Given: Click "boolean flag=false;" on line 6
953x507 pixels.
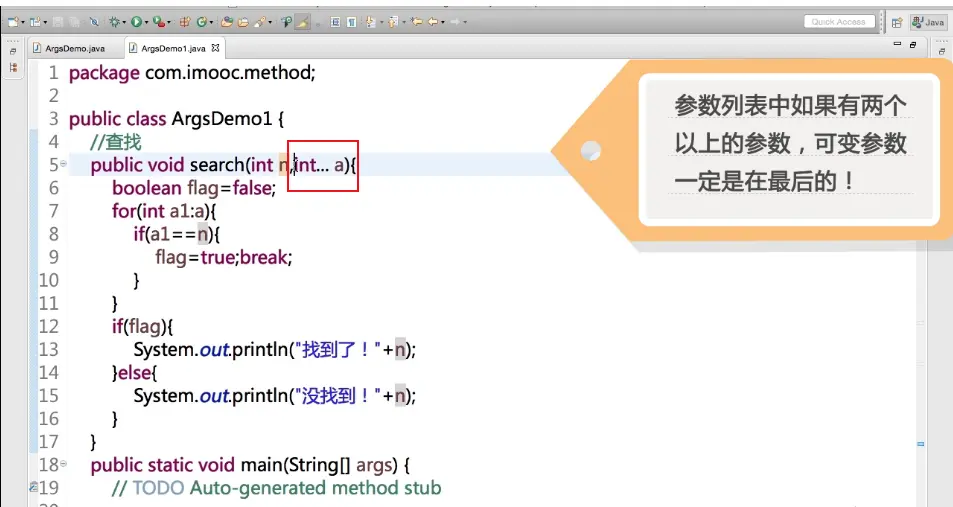Looking at the screenshot, I should 194,188.
